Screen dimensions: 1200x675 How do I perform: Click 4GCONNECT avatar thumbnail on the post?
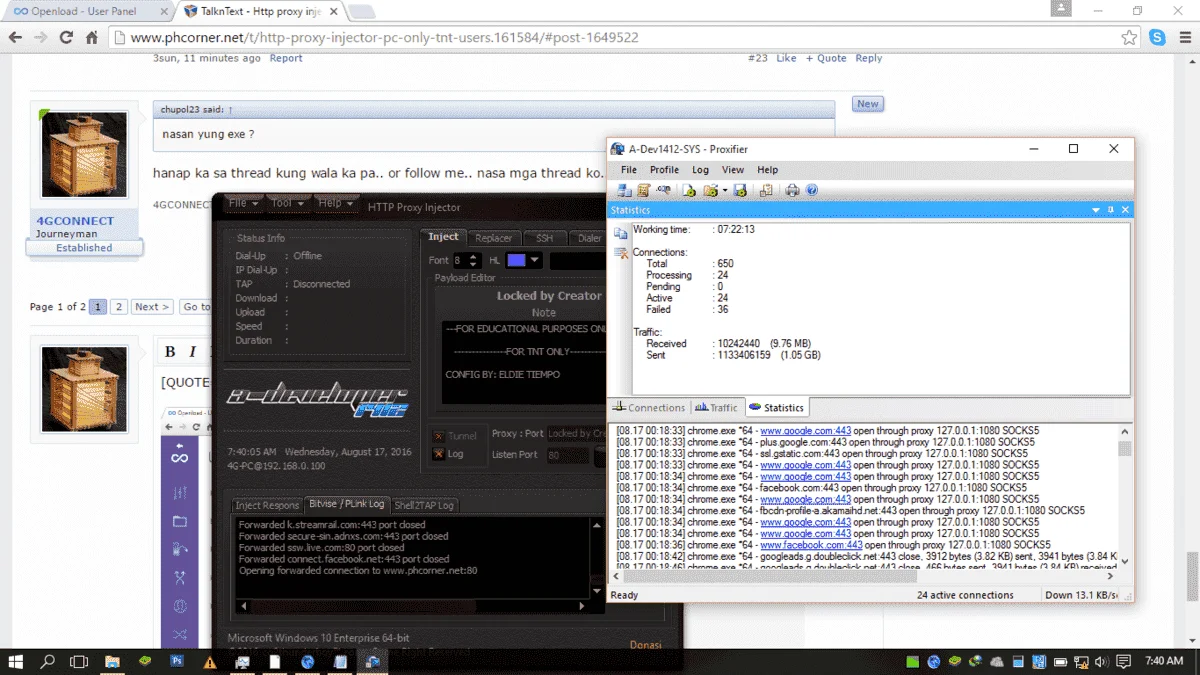(x=84, y=154)
